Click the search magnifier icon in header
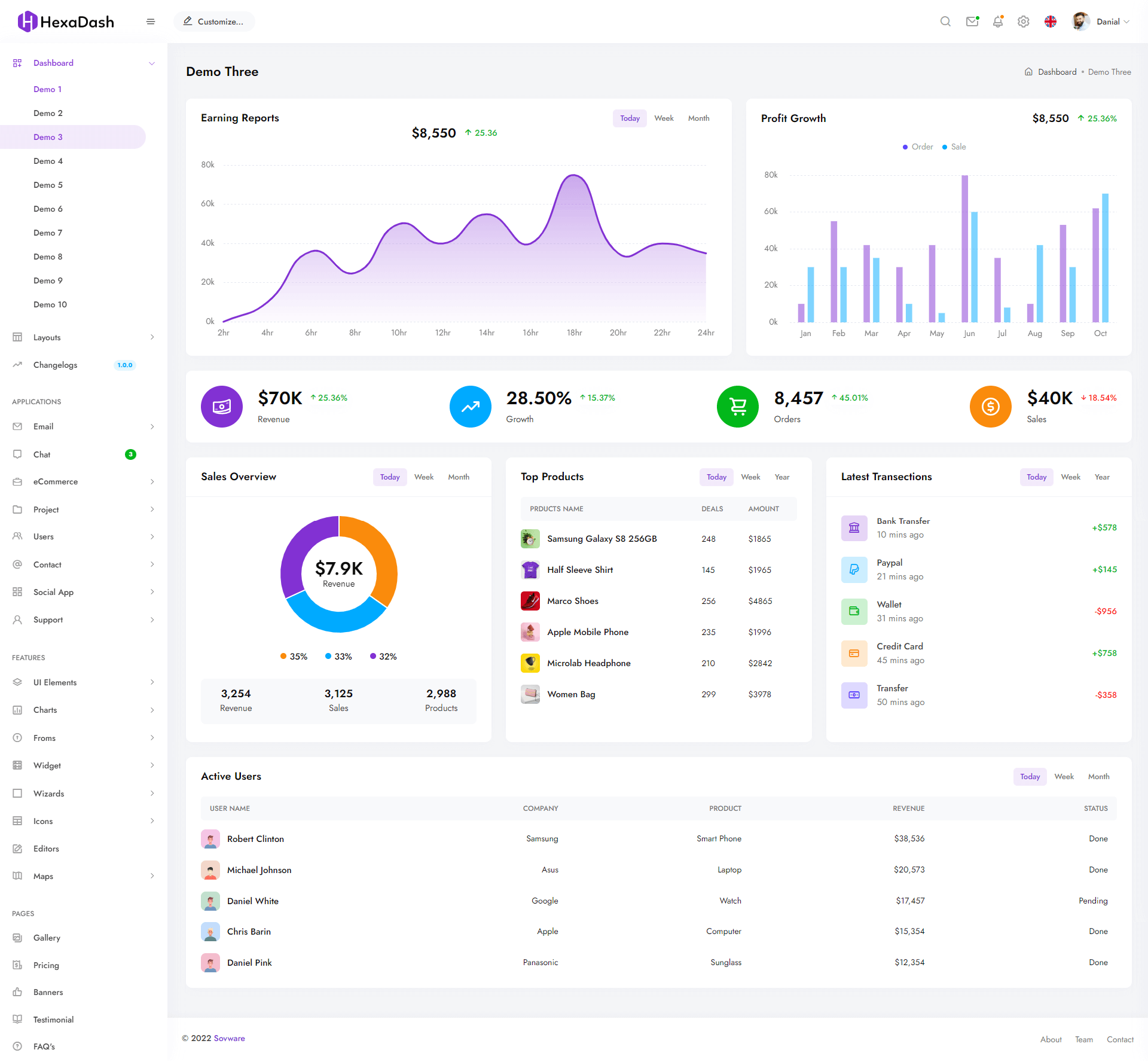This screenshot has width=1148, height=1062. pyautogui.click(x=945, y=22)
